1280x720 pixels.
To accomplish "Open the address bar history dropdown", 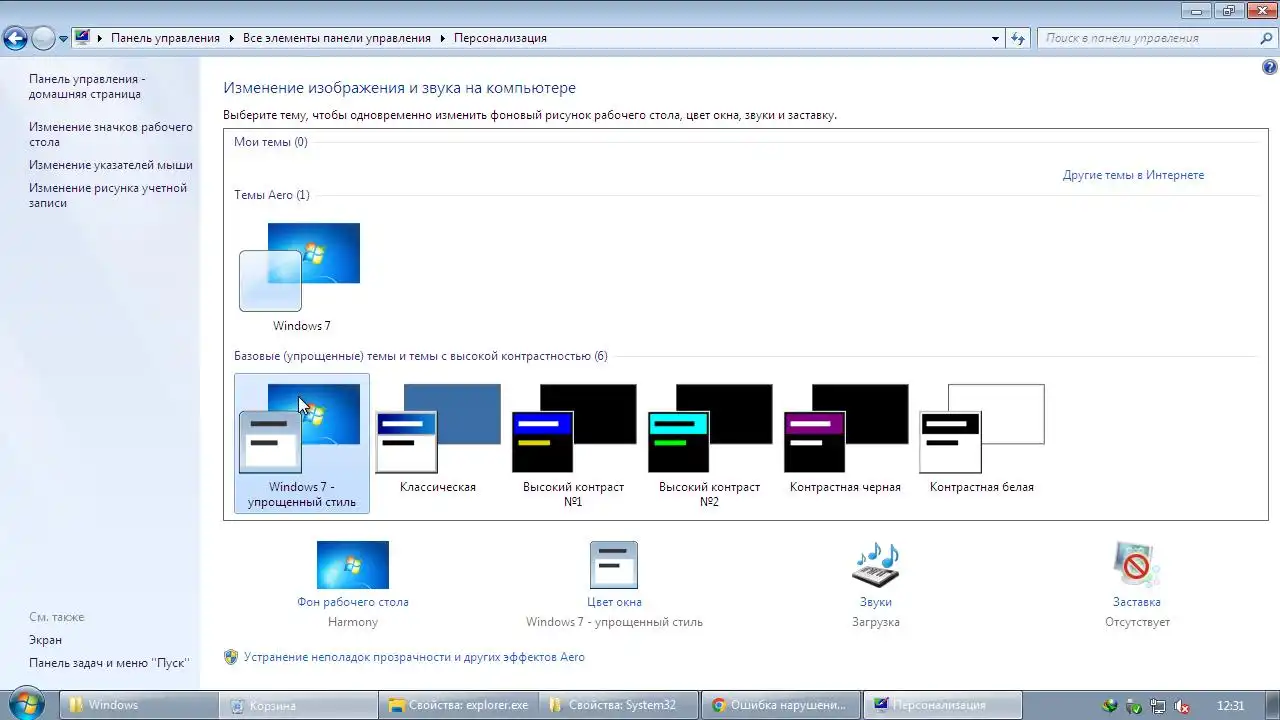I will [x=995, y=39].
